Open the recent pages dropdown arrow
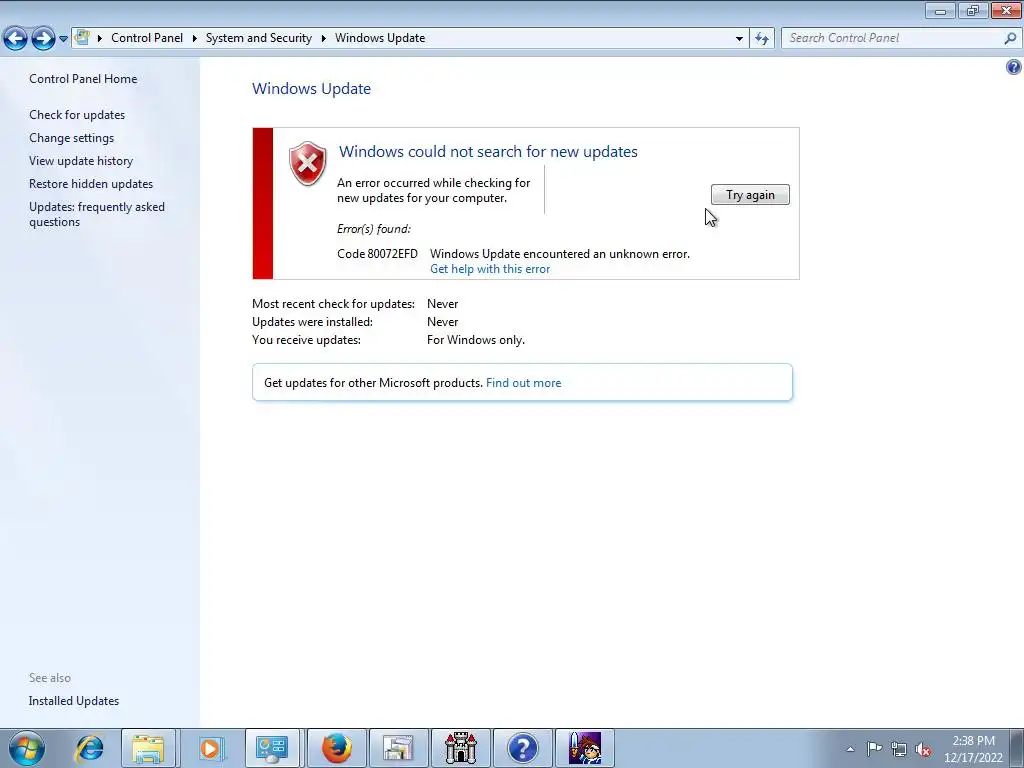 [63, 39]
